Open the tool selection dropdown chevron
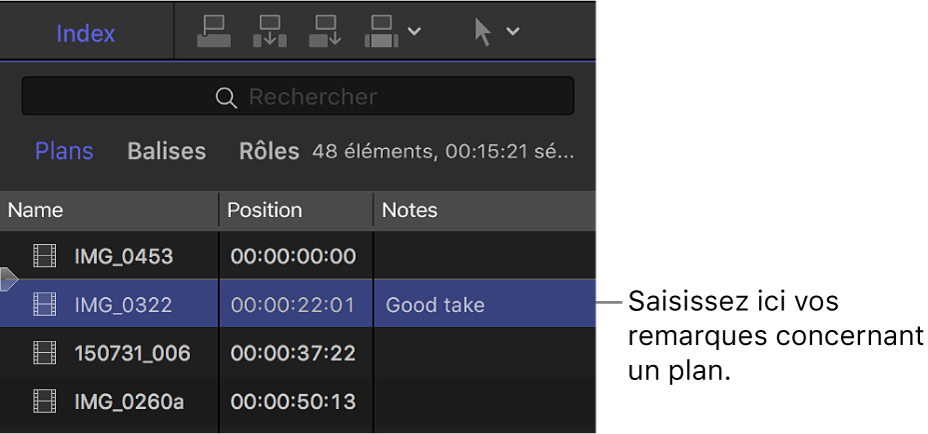Image resolution: width=928 pixels, height=434 pixels. coord(513,32)
